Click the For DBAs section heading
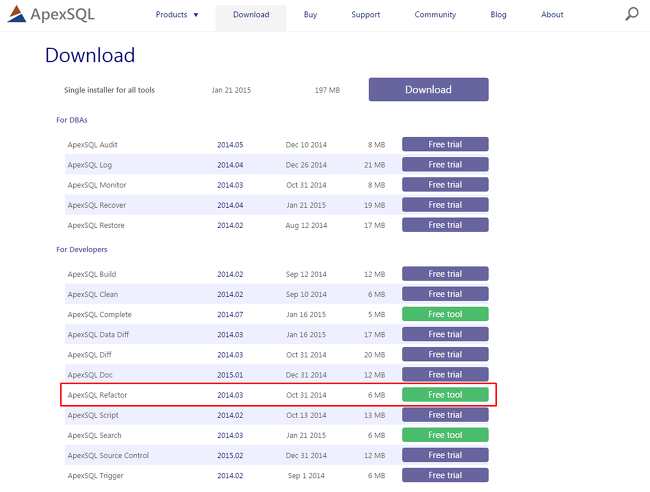 click(x=72, y=120)
